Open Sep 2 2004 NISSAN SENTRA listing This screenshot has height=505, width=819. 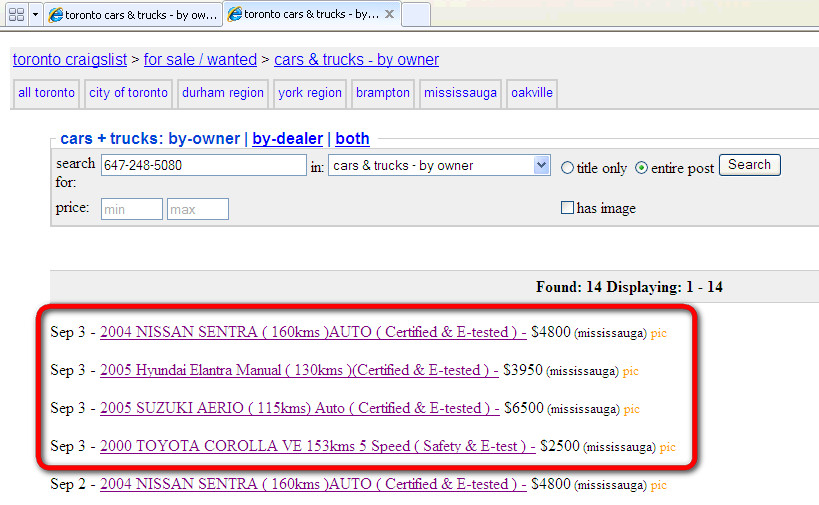coord(313,485)
